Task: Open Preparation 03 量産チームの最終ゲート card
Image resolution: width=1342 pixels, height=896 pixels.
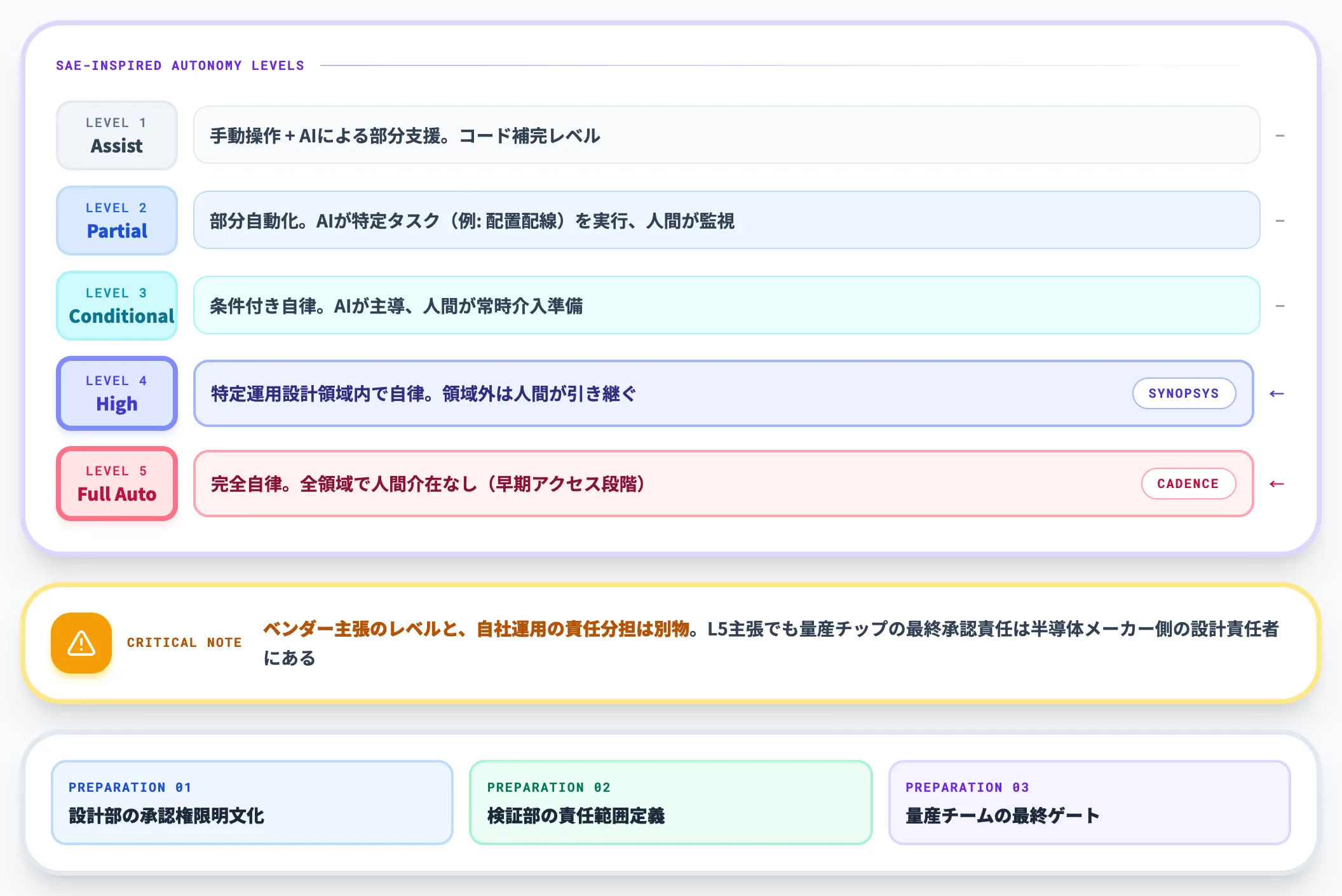Action: point(1090,803)
